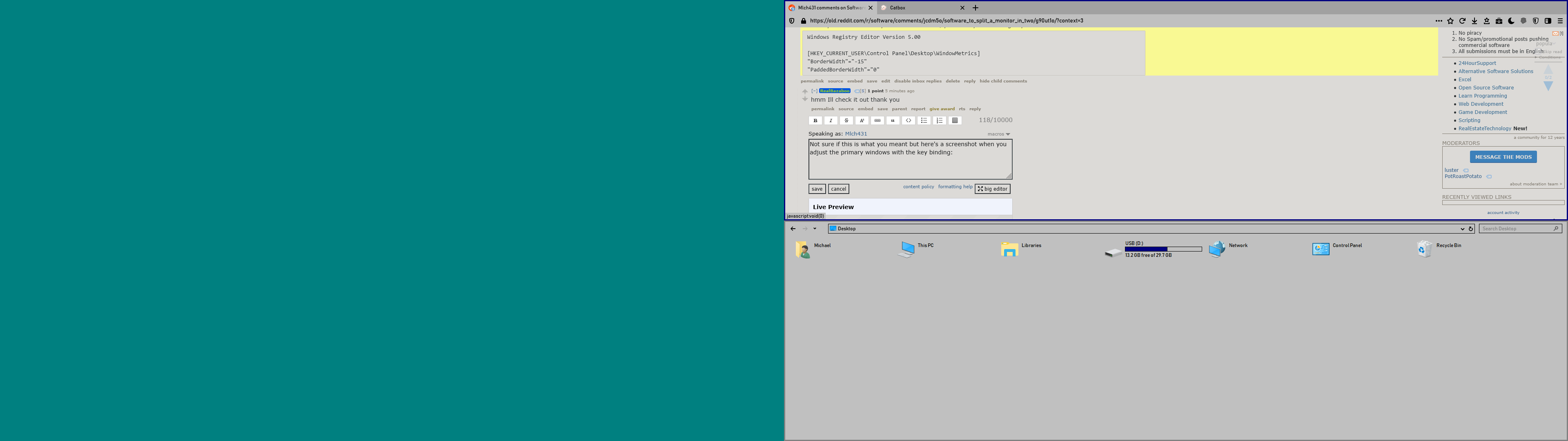Open the orange inbox envelope icon
Screen dimensions: 1568x441
coord(1555,33)
